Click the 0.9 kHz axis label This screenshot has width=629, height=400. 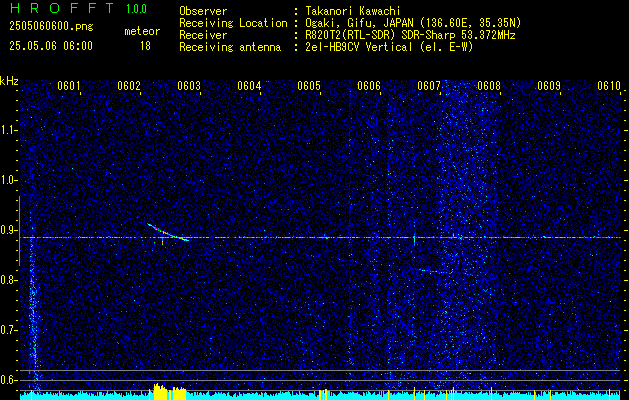pos(8,230)
